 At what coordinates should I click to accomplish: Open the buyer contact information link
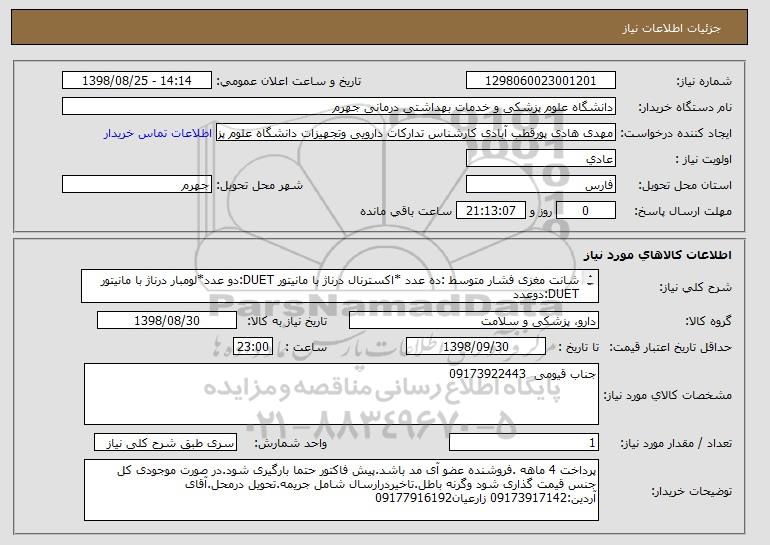point(158,133)
